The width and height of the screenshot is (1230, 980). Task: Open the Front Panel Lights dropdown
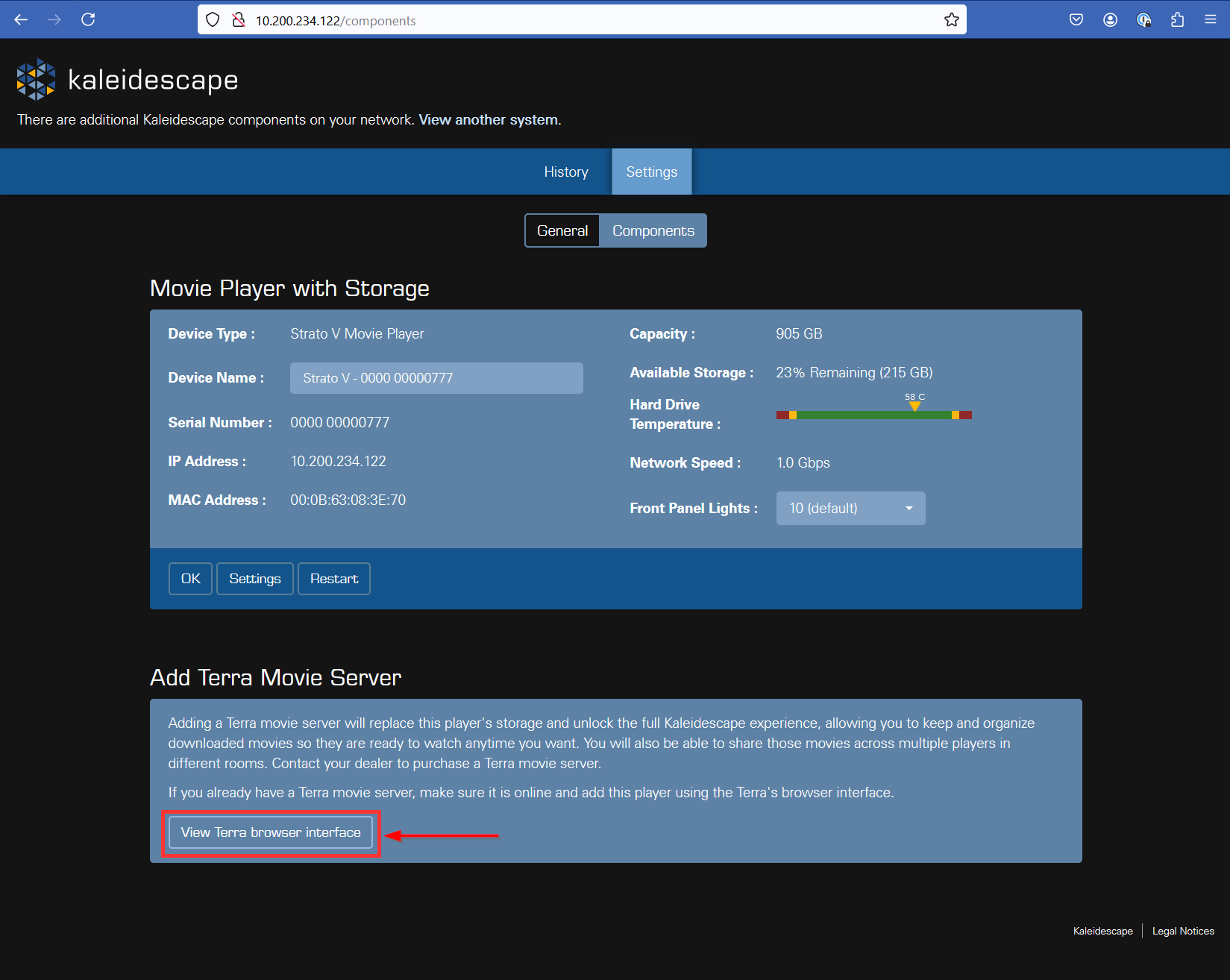click(850, 508)
